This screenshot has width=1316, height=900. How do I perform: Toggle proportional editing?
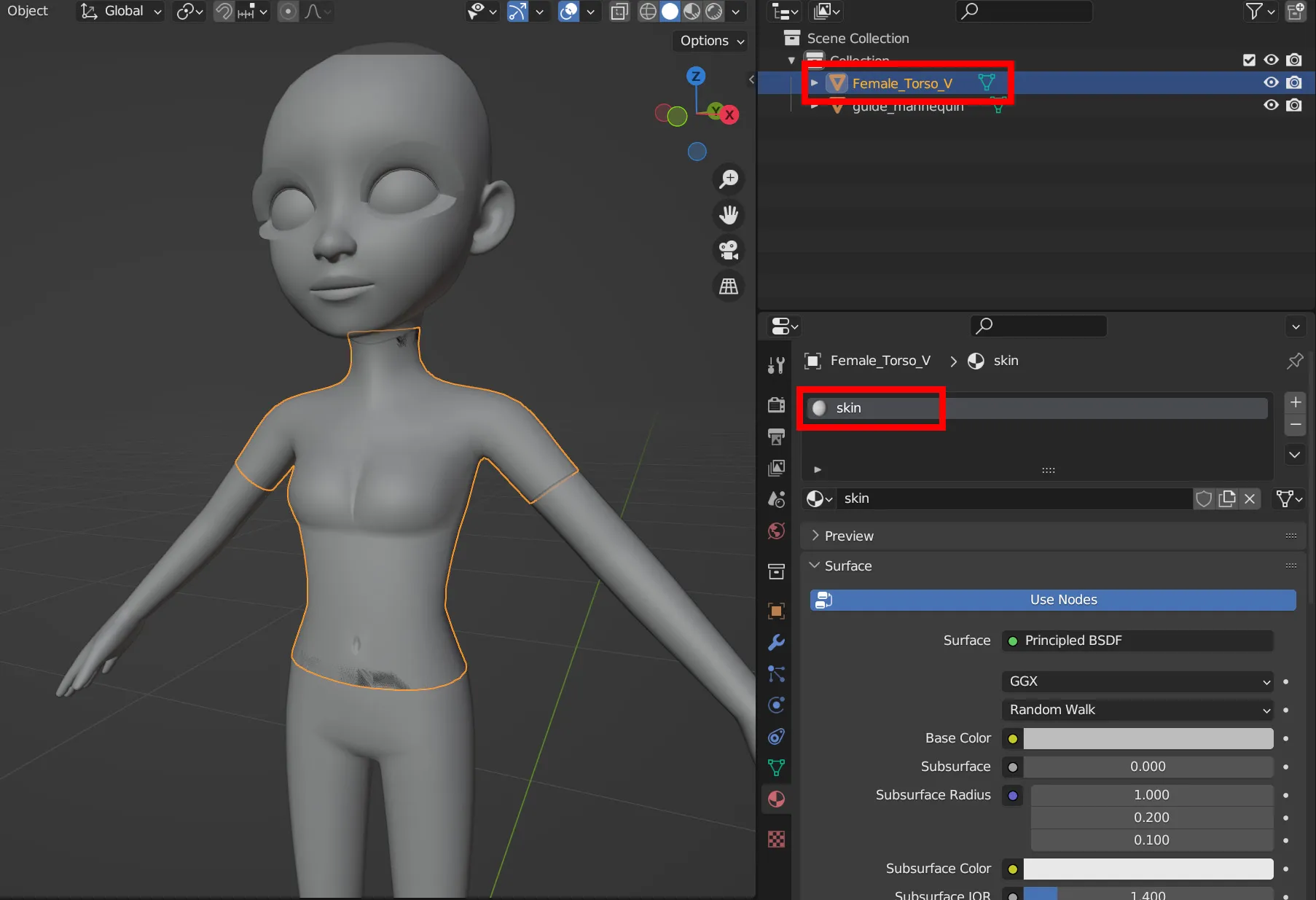(289, 11)
